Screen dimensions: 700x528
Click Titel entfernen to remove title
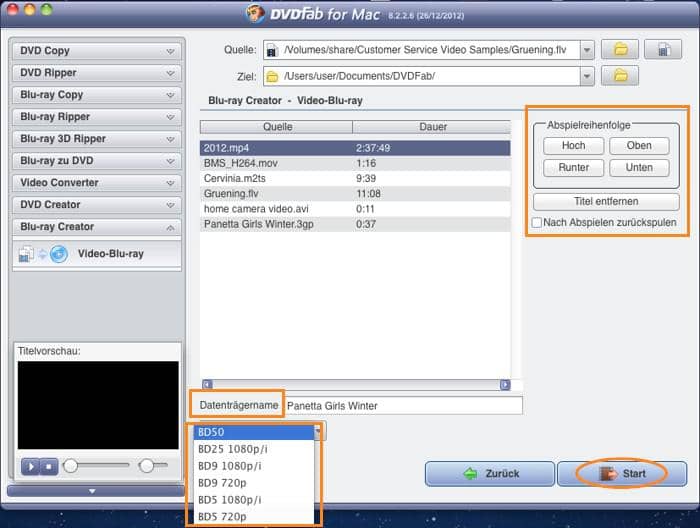[x=606, y=202]
